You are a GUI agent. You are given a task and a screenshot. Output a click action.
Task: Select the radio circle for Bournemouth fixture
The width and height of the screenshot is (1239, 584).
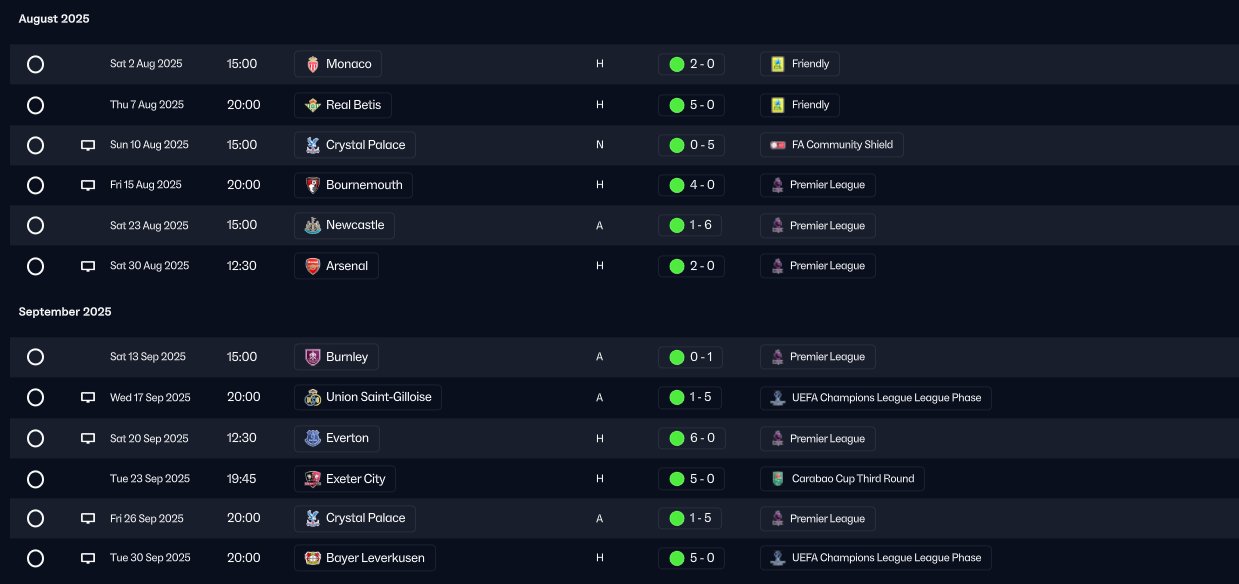click(35, 185)
